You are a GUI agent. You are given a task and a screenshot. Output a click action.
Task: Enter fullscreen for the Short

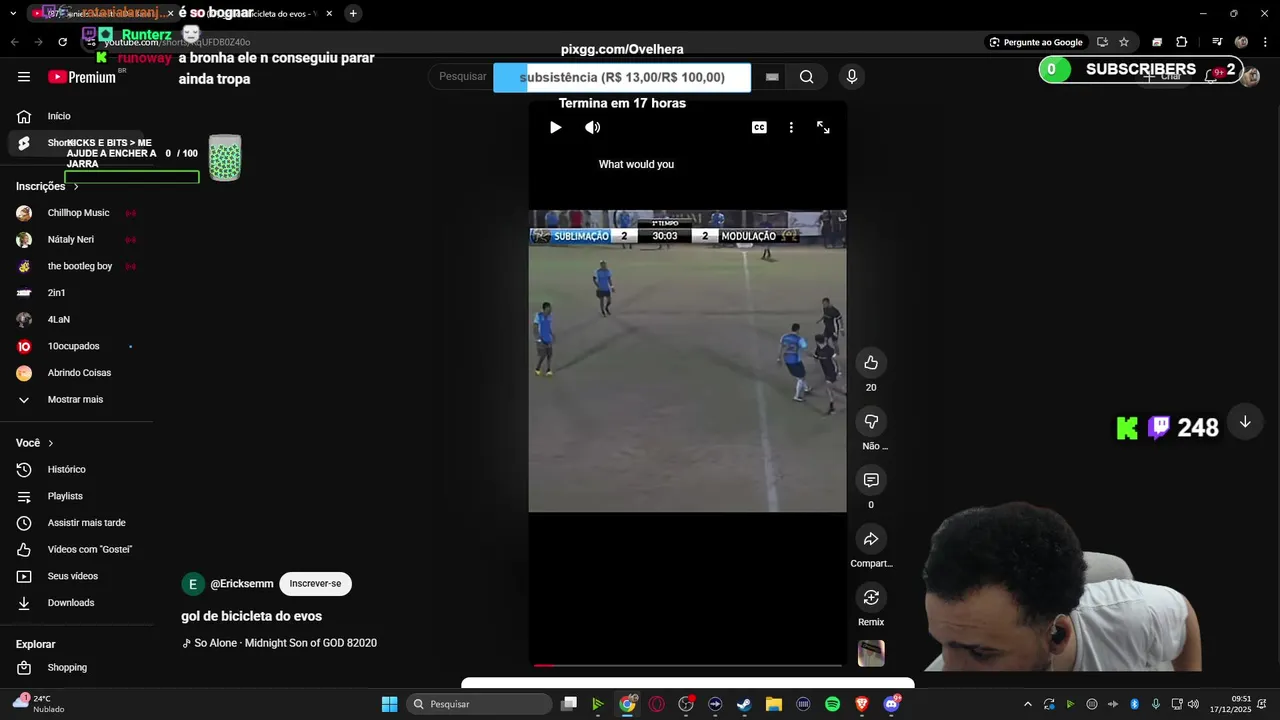pyautogui.click(x=823, y=127)
